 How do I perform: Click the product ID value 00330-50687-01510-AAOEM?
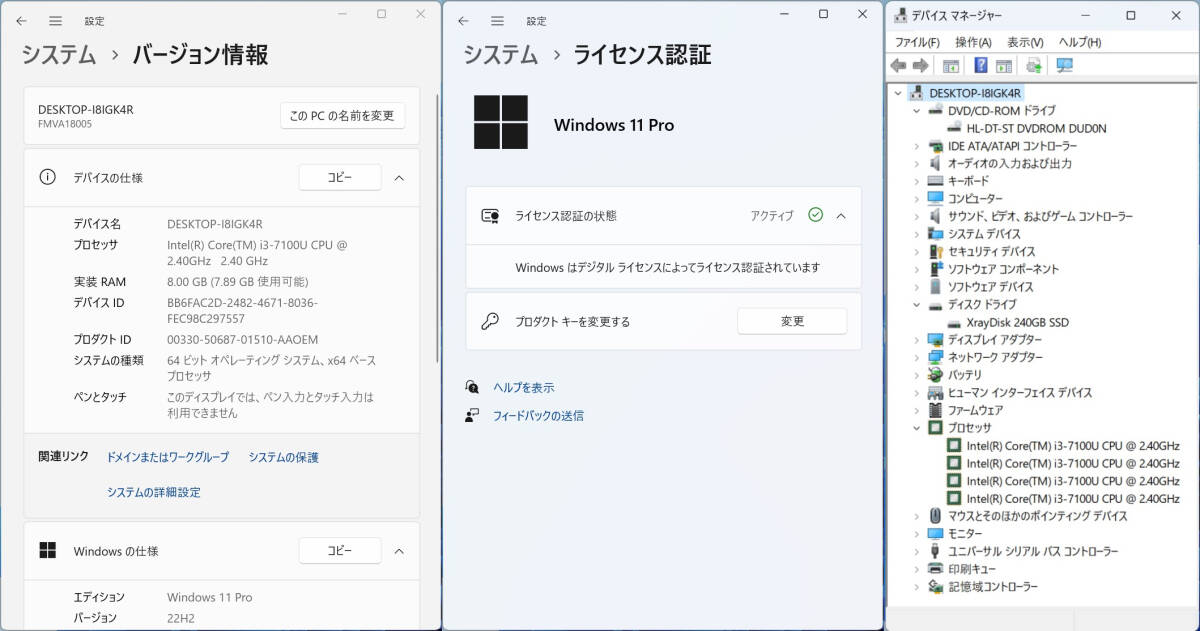[244, 339]
